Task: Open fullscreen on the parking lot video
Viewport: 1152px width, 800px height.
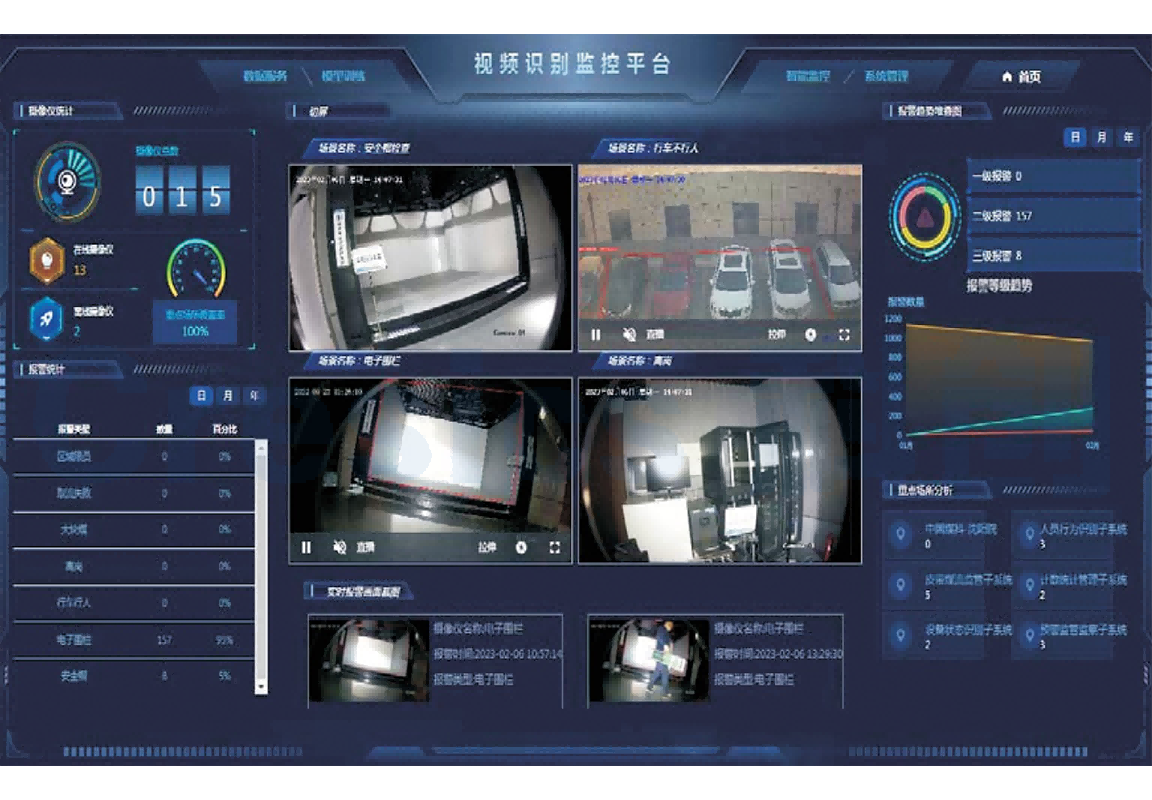Action: tap(844, 335)
